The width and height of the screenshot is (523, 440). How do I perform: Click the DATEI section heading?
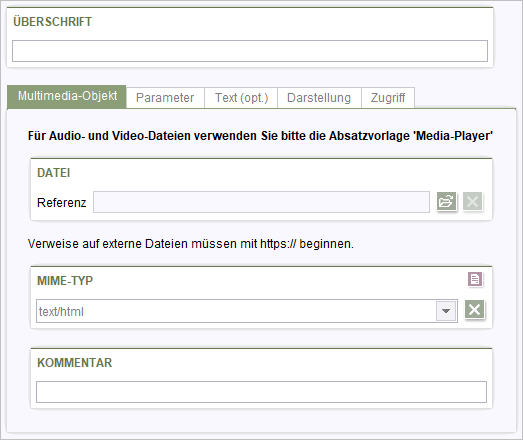[x=54, y=173]
